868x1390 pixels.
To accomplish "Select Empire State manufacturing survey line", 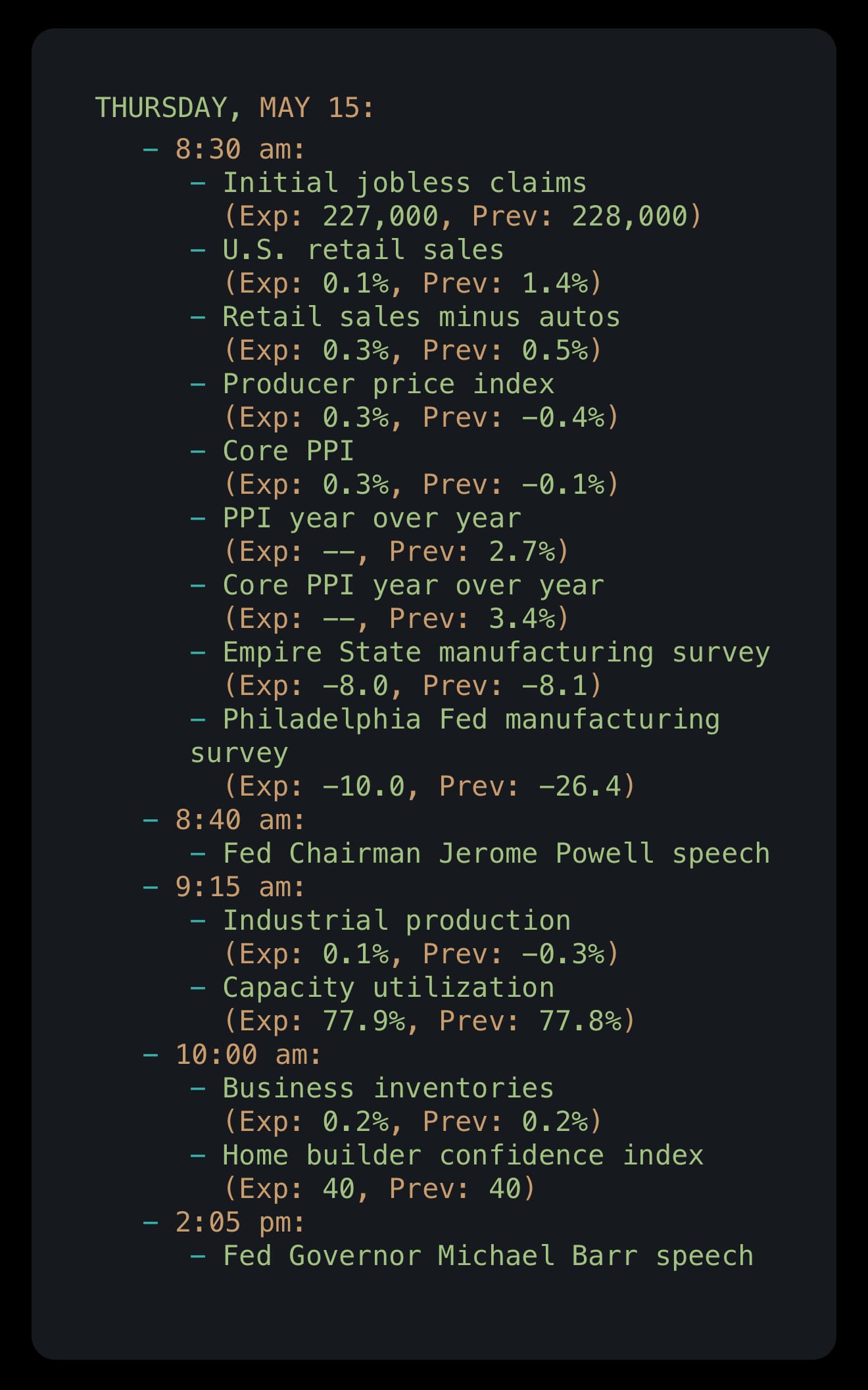I will (x=496, y=652).
